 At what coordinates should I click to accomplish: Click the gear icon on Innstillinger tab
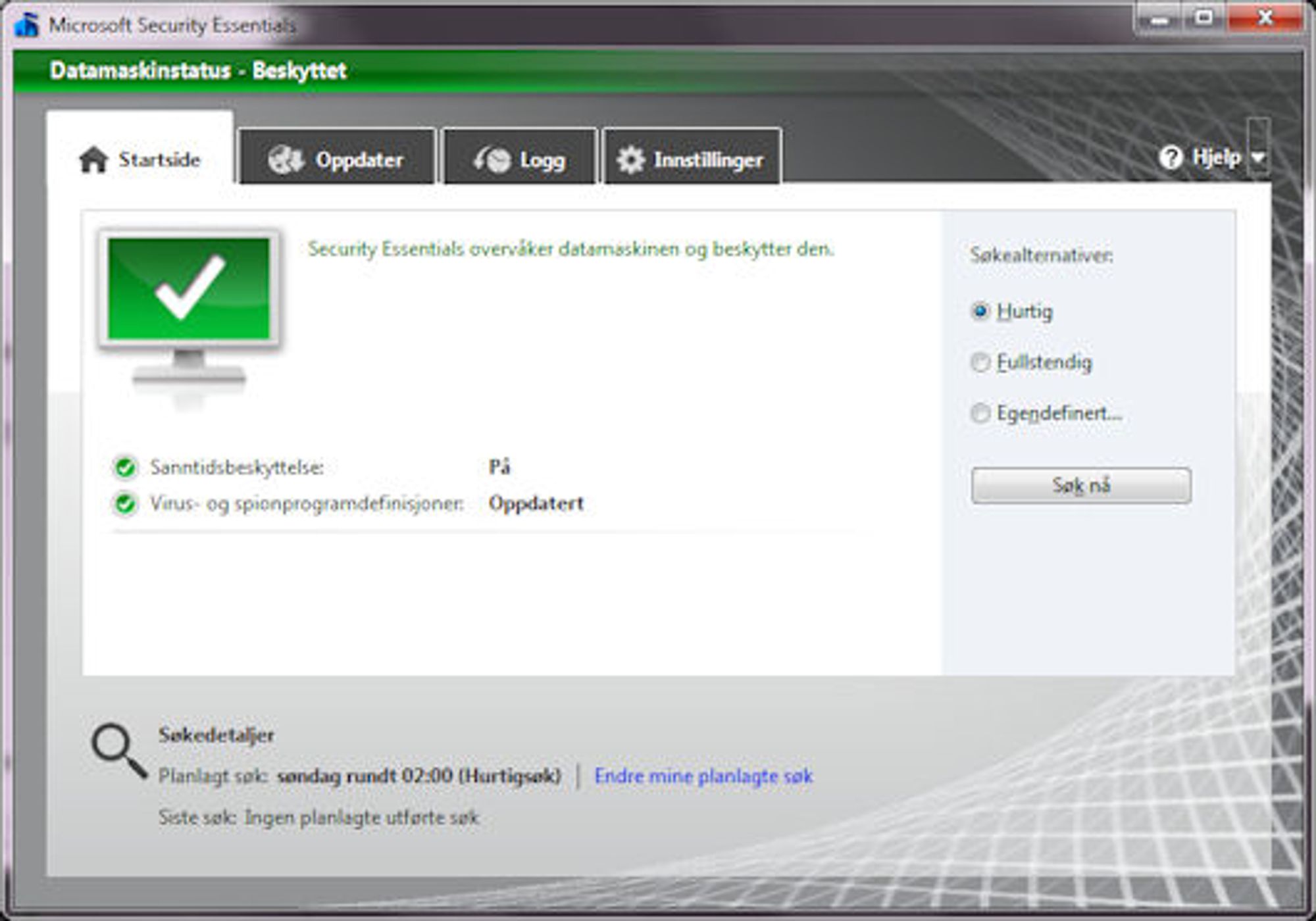pos(630,160)
